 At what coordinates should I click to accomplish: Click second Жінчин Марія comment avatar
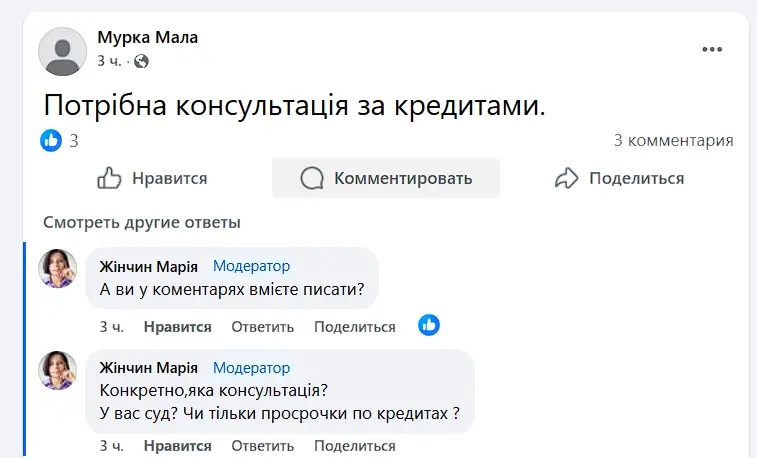point(58,370)
